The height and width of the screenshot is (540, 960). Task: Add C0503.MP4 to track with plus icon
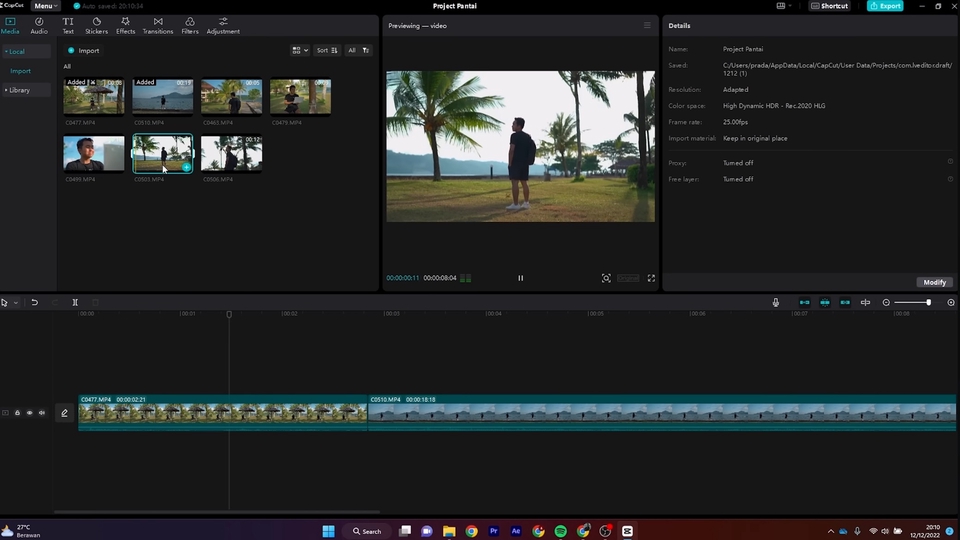pyautogui.click(x=186, y=167)
